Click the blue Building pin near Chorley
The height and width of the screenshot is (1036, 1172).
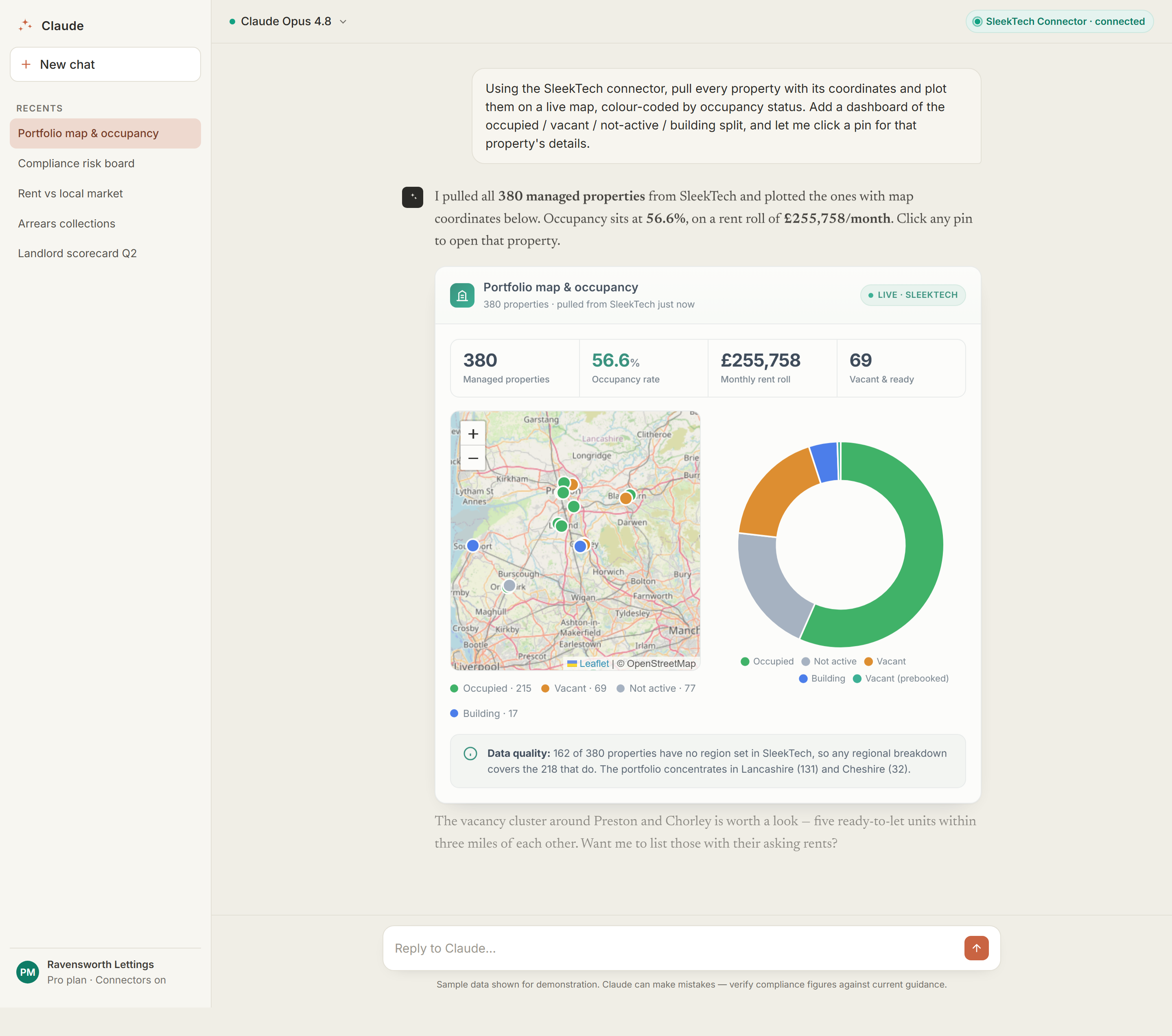[580, 546]
